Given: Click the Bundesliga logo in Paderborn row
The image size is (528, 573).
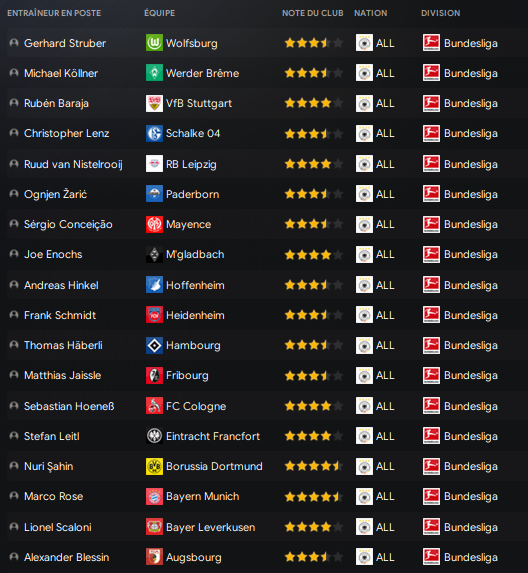Looking at the screenshot, I should point(431,194).
